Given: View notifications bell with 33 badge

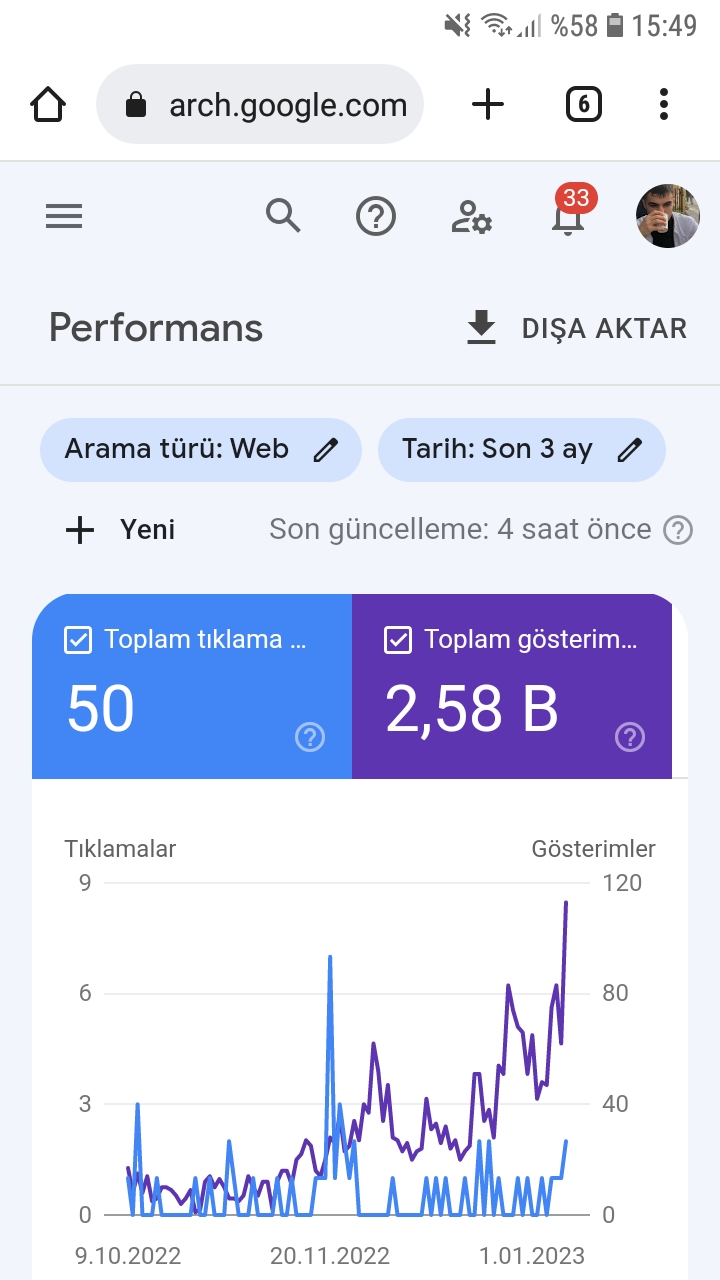Looking at the screenshot, I should pyautogui.click(x=569, y=212).
